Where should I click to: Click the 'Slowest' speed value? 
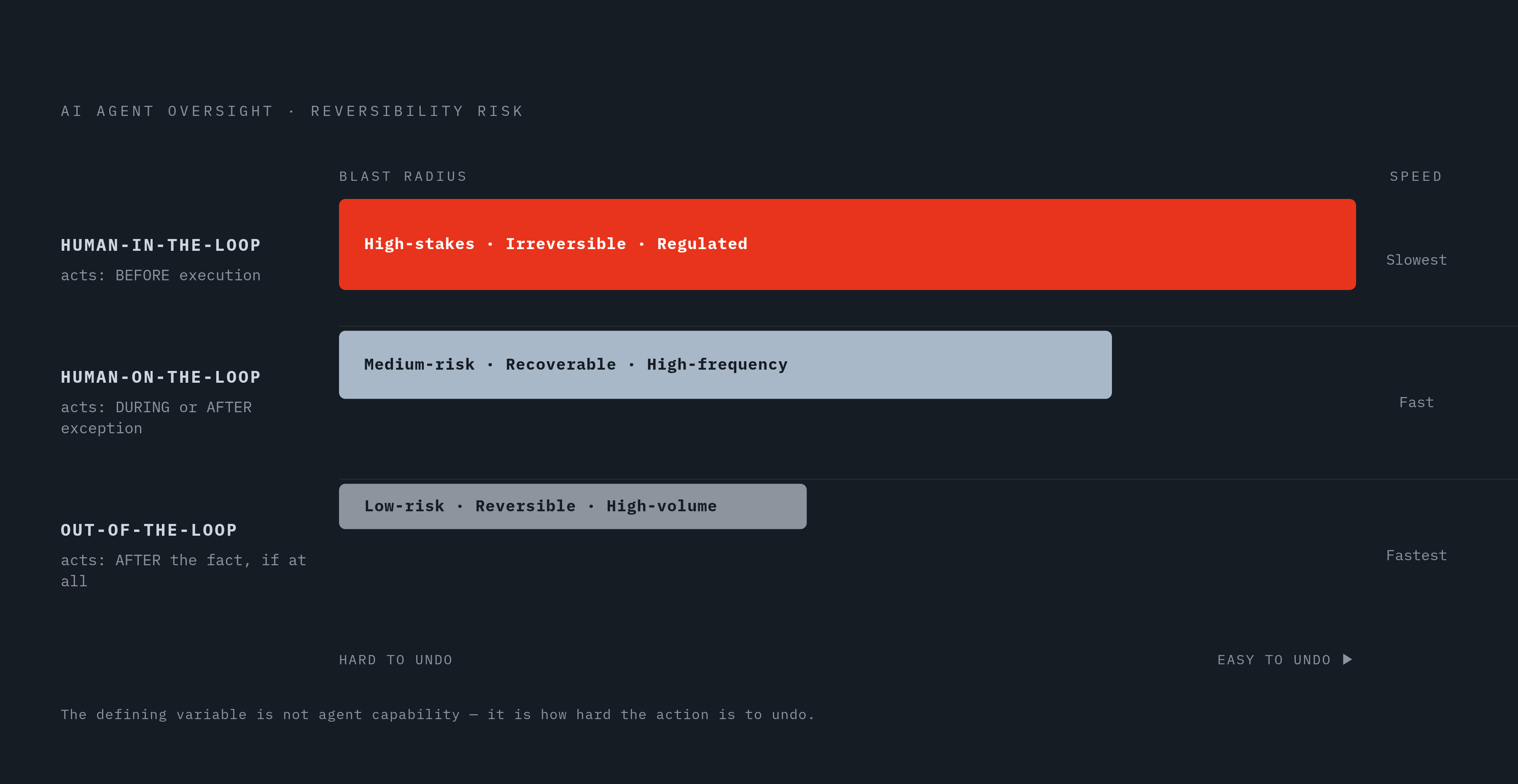(x=1416, y=260)
